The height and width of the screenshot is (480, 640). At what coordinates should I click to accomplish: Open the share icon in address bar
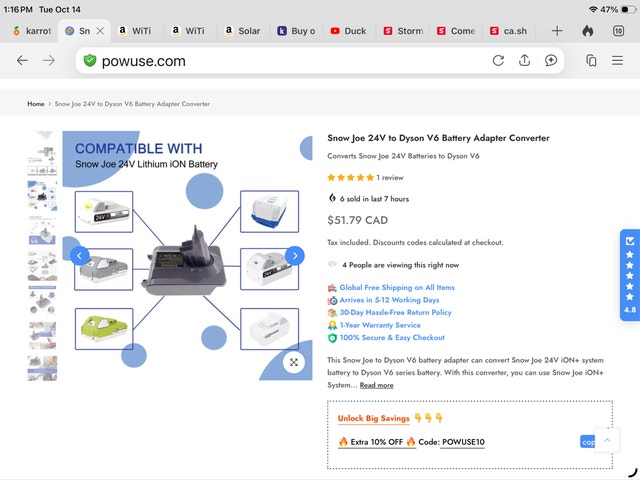524,60
